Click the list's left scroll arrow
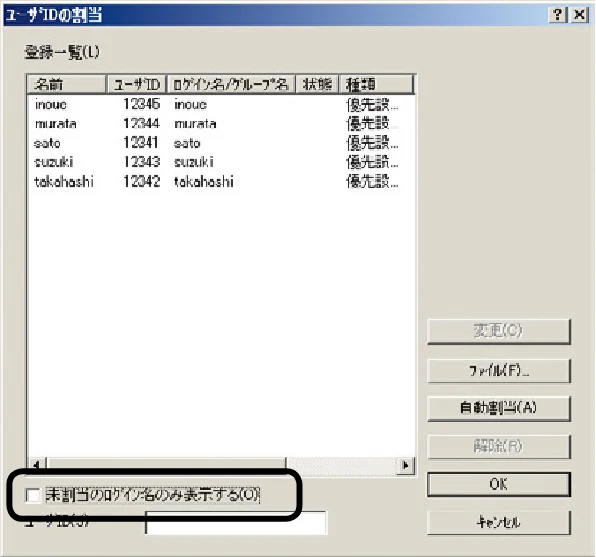The image size is (596, 557). pyautogui.click(x=37, y=465)
